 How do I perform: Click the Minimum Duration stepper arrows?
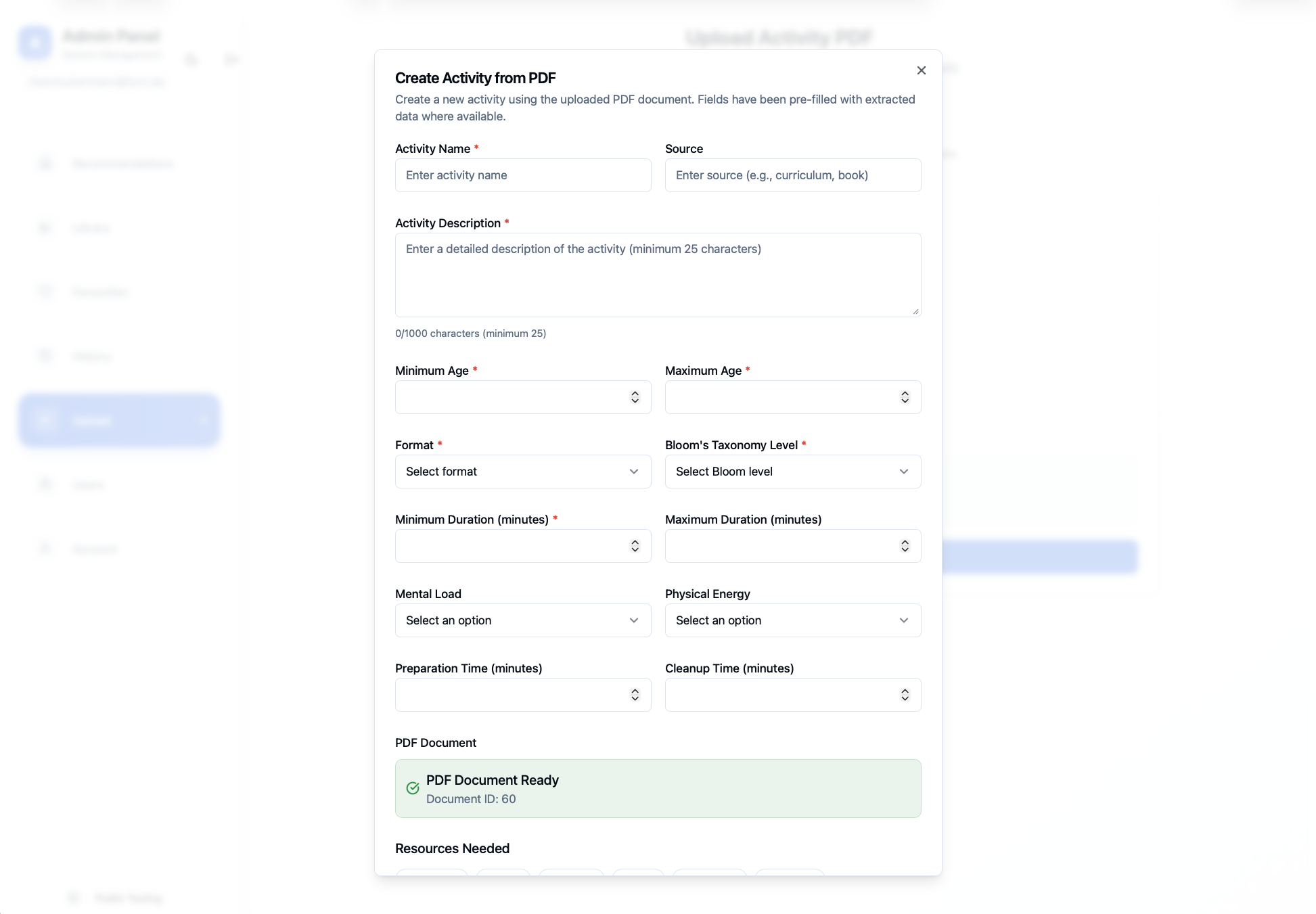click(635, 546)
